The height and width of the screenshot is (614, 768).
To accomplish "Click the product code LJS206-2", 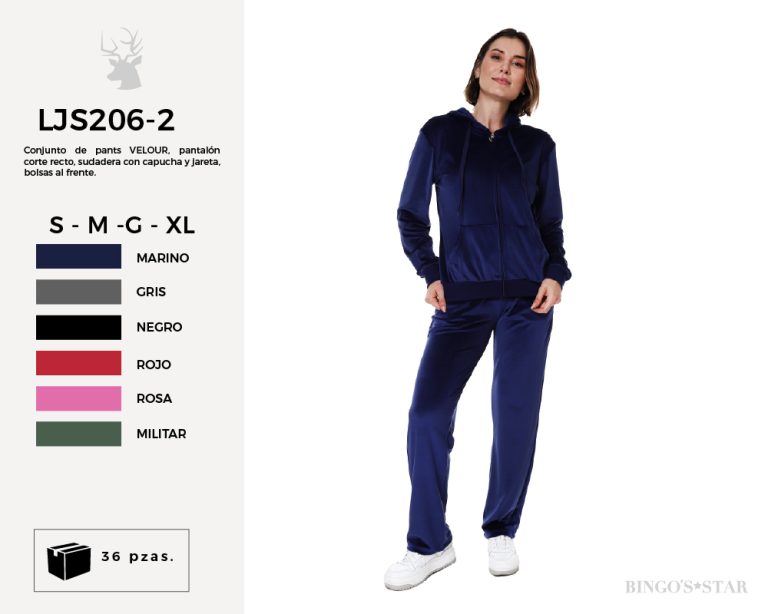I will click(x=106, y=120).
